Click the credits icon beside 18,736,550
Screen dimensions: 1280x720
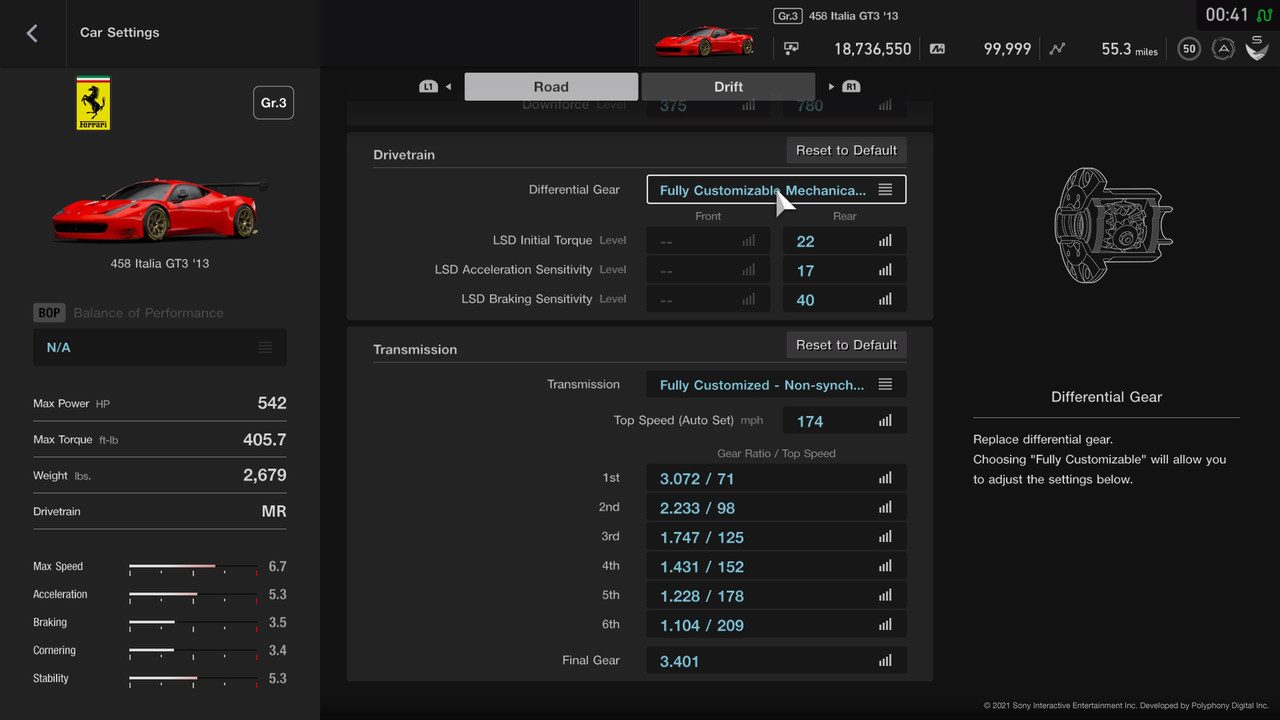(791, 48)
